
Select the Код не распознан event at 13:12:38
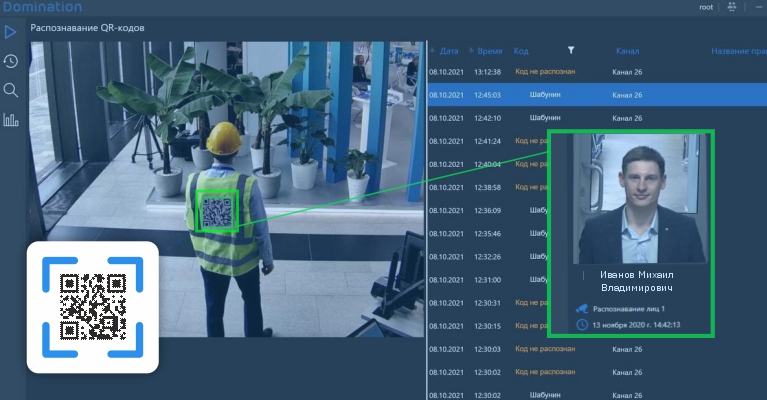point(545,72)
